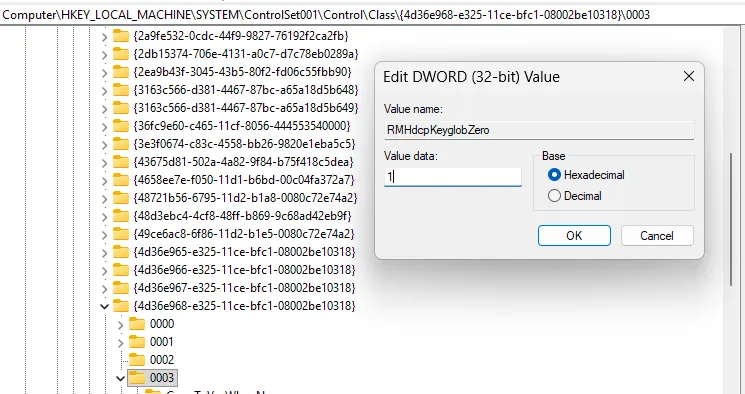Collapse the 0003 subkey
This screenshot has height=394, width=745.
tap(121, 378)
